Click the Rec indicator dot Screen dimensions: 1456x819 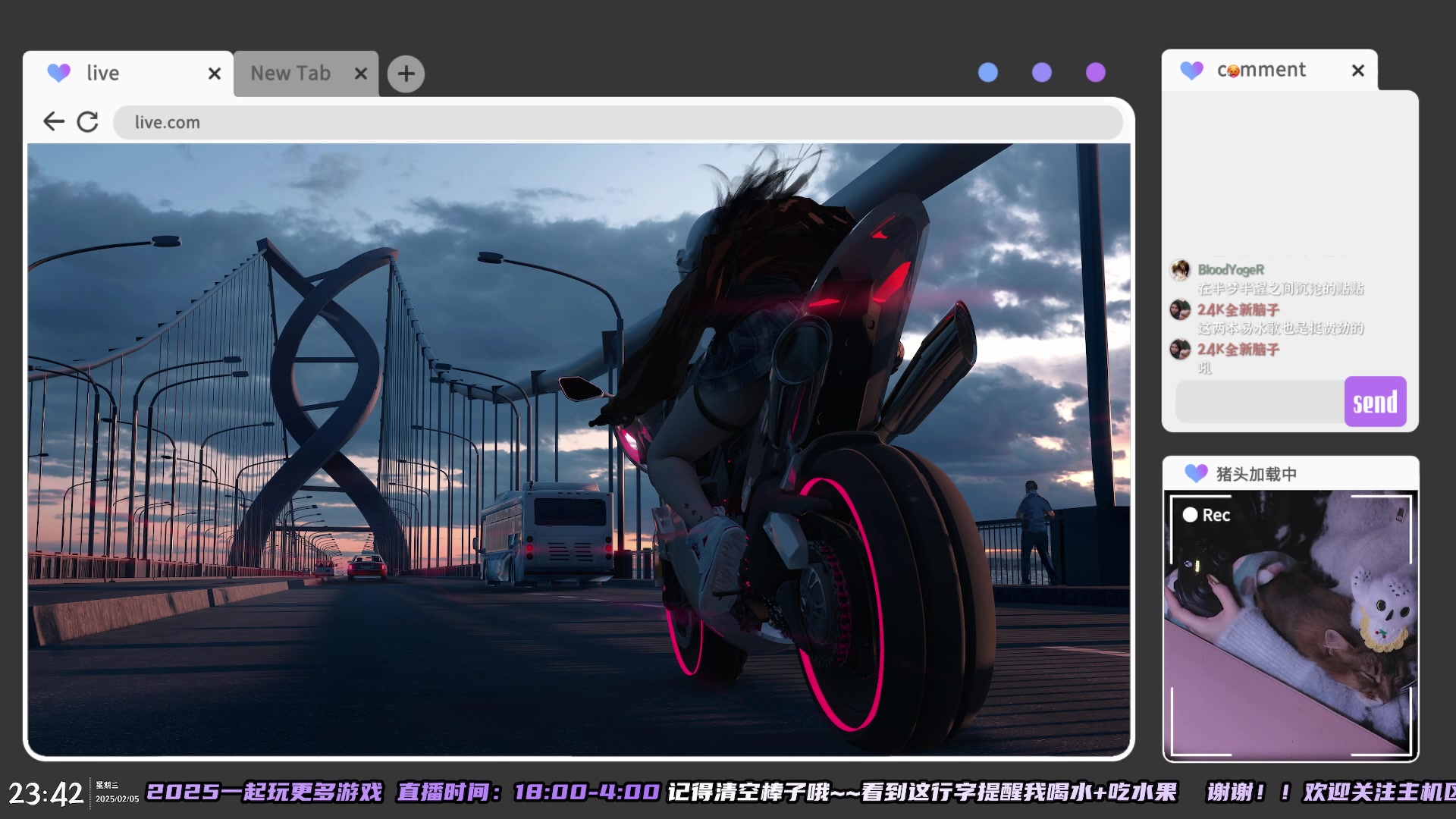[1190, 515]
